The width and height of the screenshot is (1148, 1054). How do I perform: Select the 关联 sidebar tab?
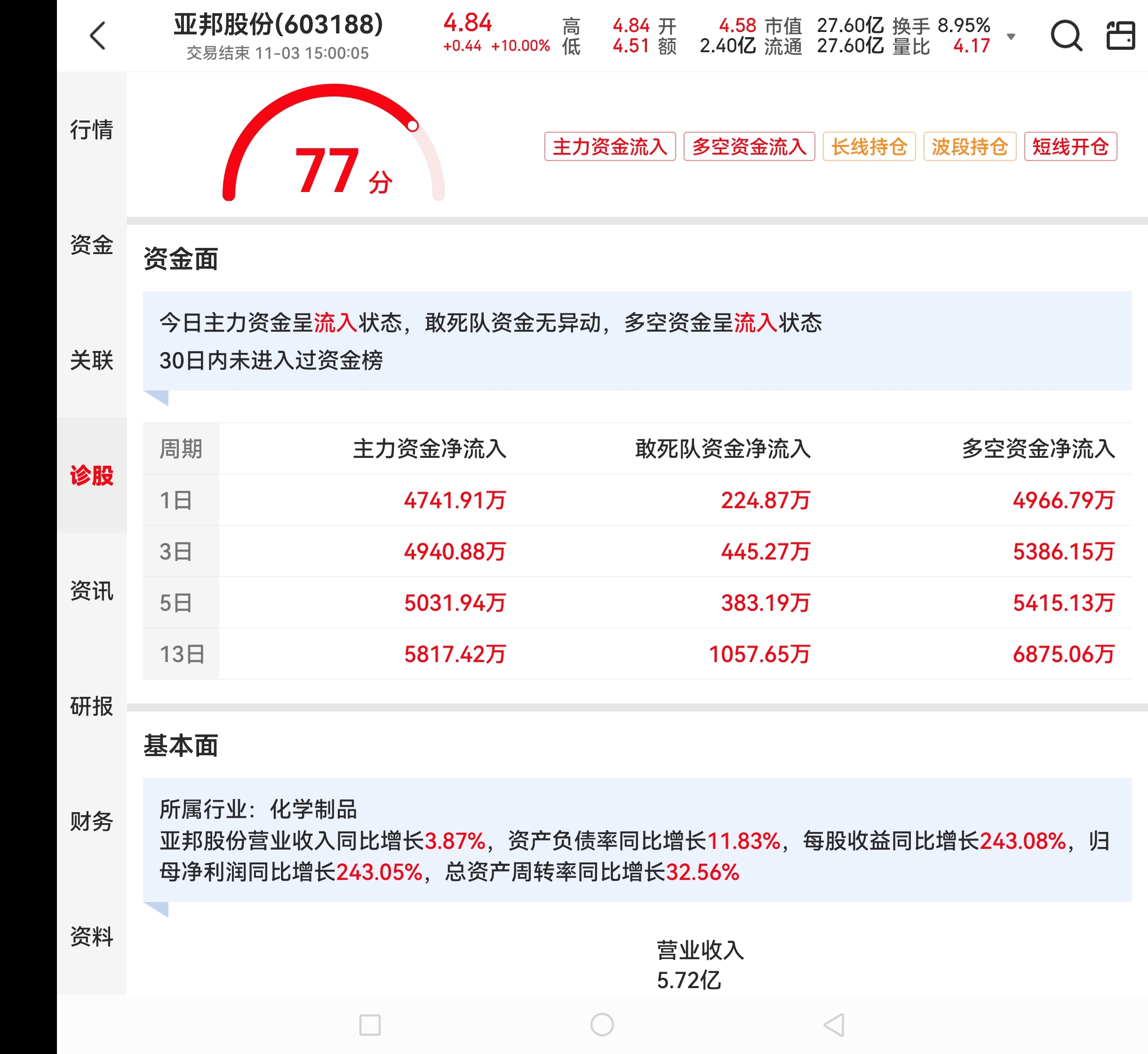(x=92, y=360)
